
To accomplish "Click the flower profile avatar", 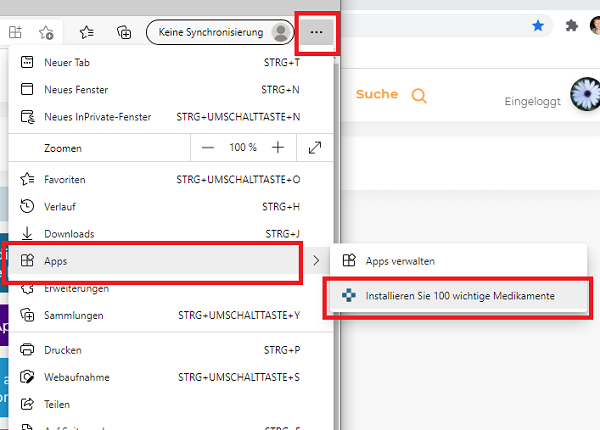I will 585,94.
